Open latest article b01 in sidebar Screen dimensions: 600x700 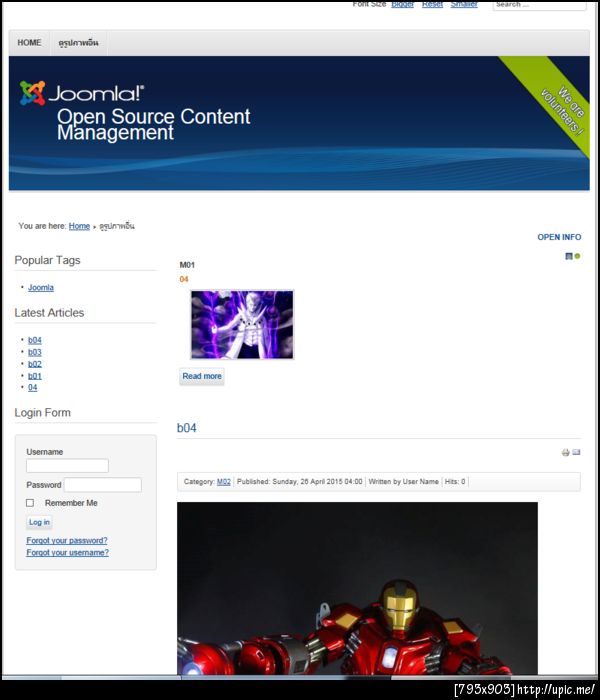point(35,376)
